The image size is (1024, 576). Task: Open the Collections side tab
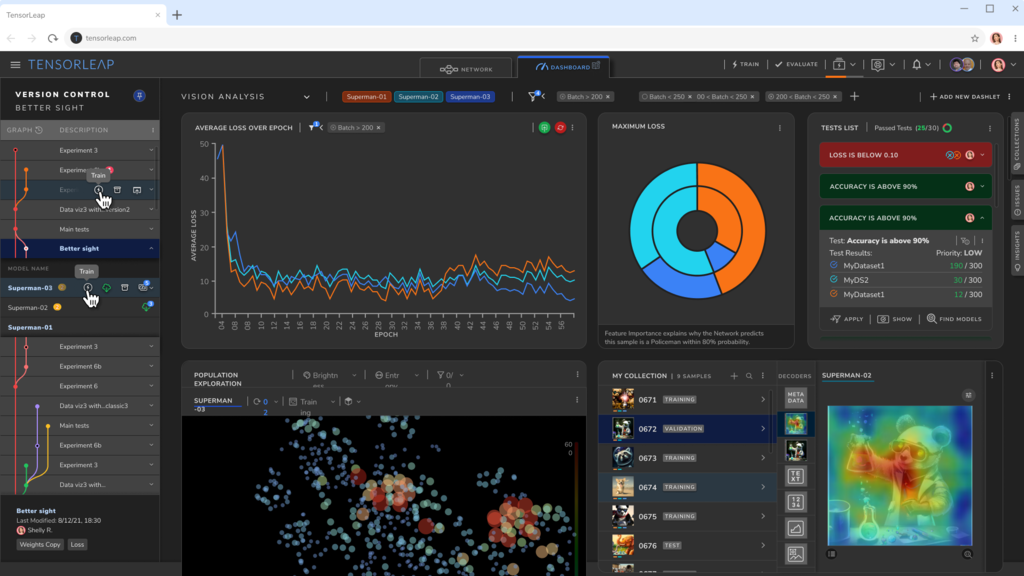click(1017, 145)
